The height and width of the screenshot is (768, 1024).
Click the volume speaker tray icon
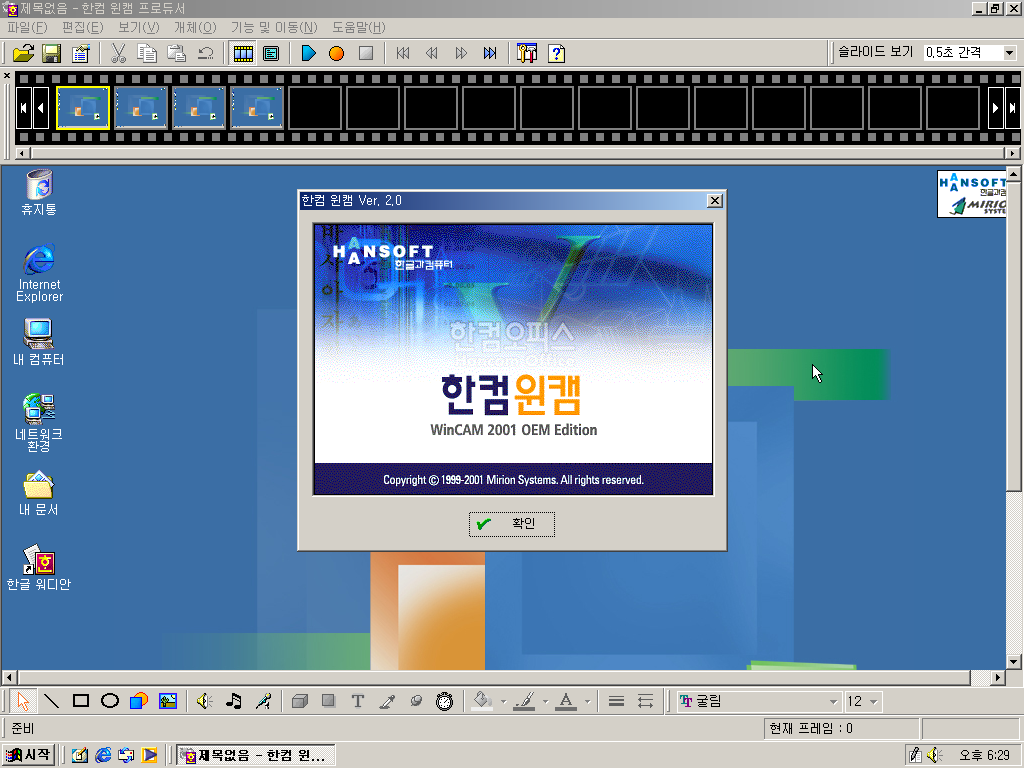point(935,755)
